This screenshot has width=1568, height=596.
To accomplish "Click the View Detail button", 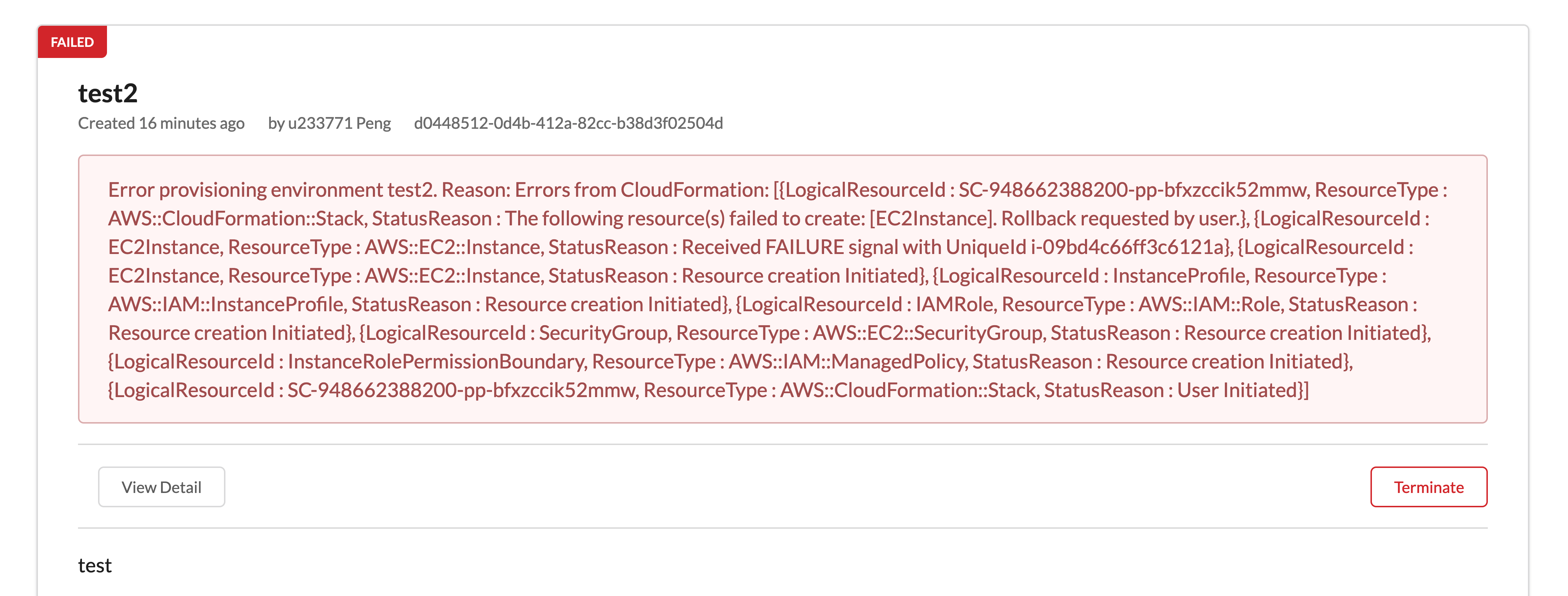I will coord(161,487).
